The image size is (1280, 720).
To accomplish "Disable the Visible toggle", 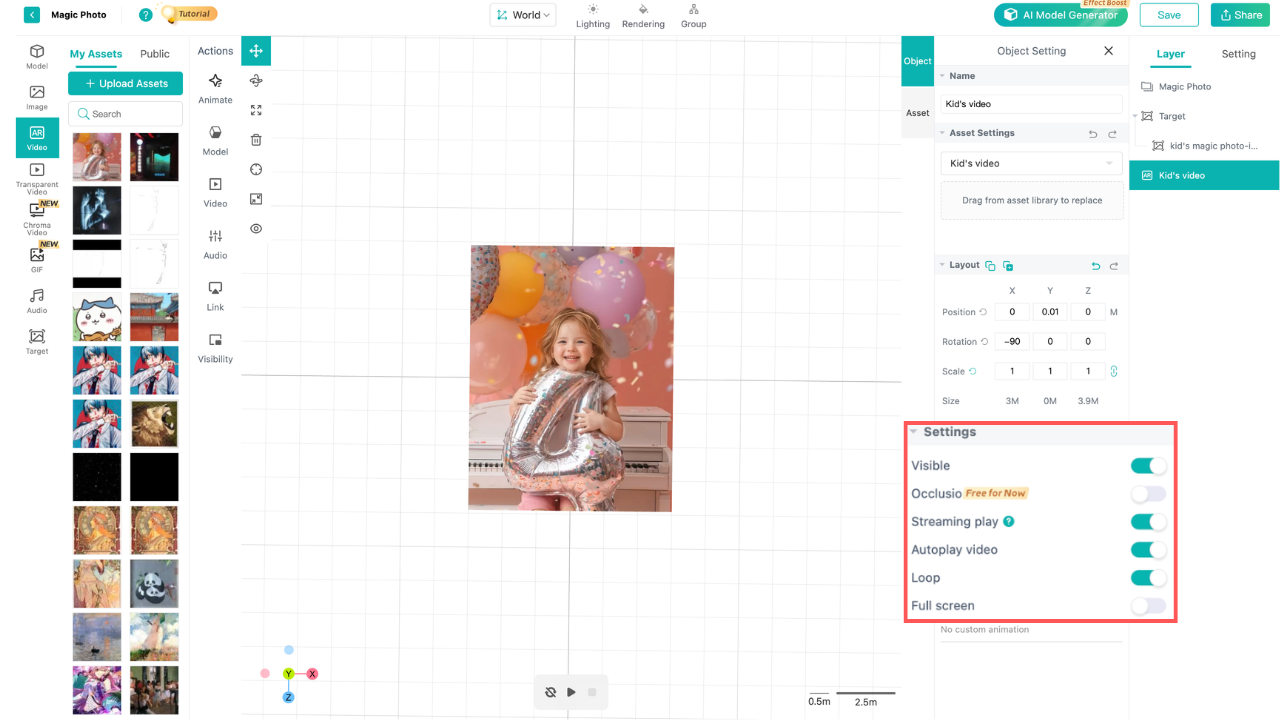I will (1148, 466).
